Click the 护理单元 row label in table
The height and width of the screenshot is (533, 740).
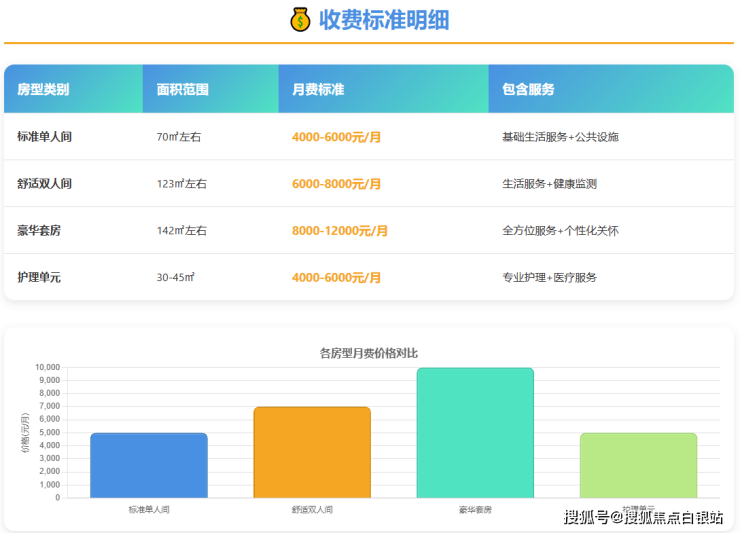[x=39, y=277]
